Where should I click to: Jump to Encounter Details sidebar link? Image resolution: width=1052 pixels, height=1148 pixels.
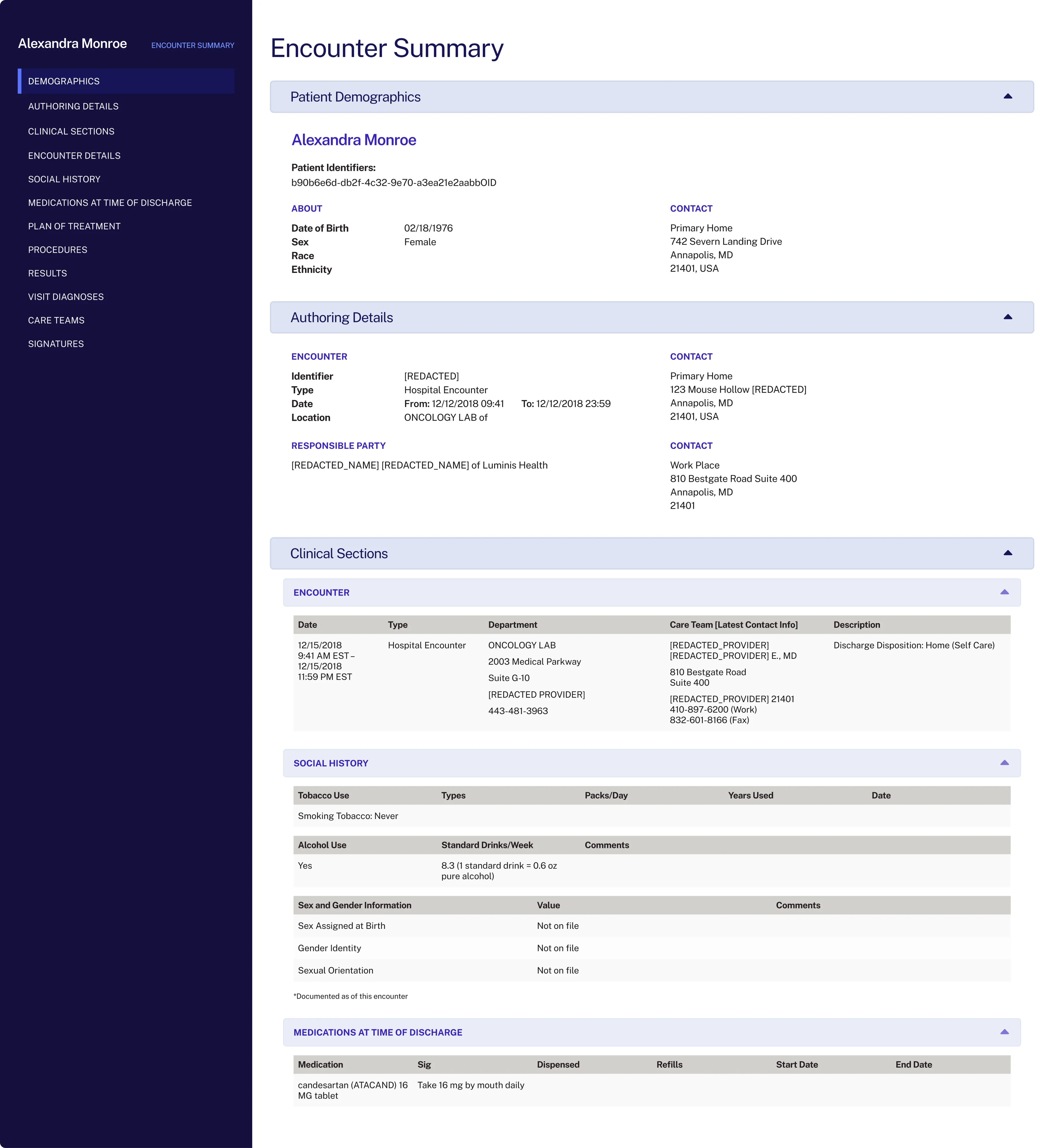[74, 155]
